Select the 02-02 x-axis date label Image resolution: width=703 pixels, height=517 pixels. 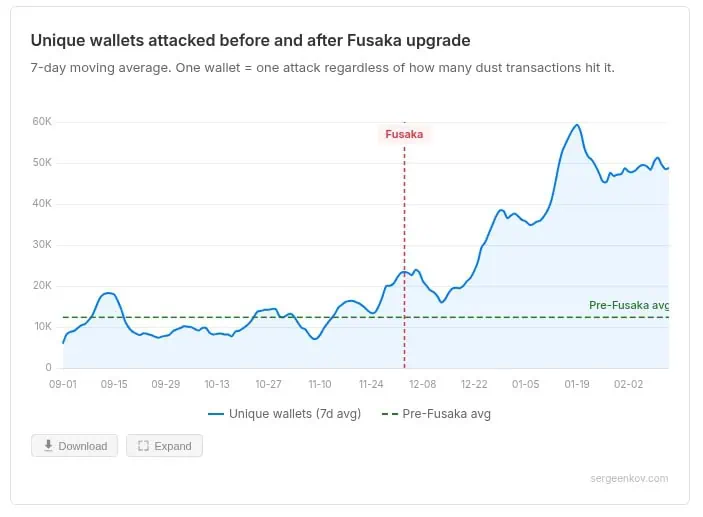click(629, 384)
